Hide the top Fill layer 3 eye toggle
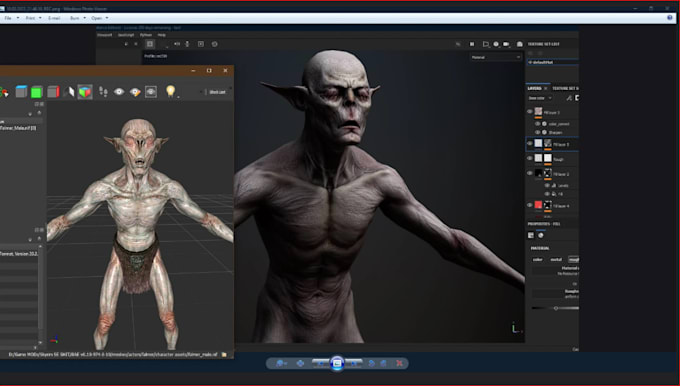Screen dimensions: 680x386 [x=530, y=111]
